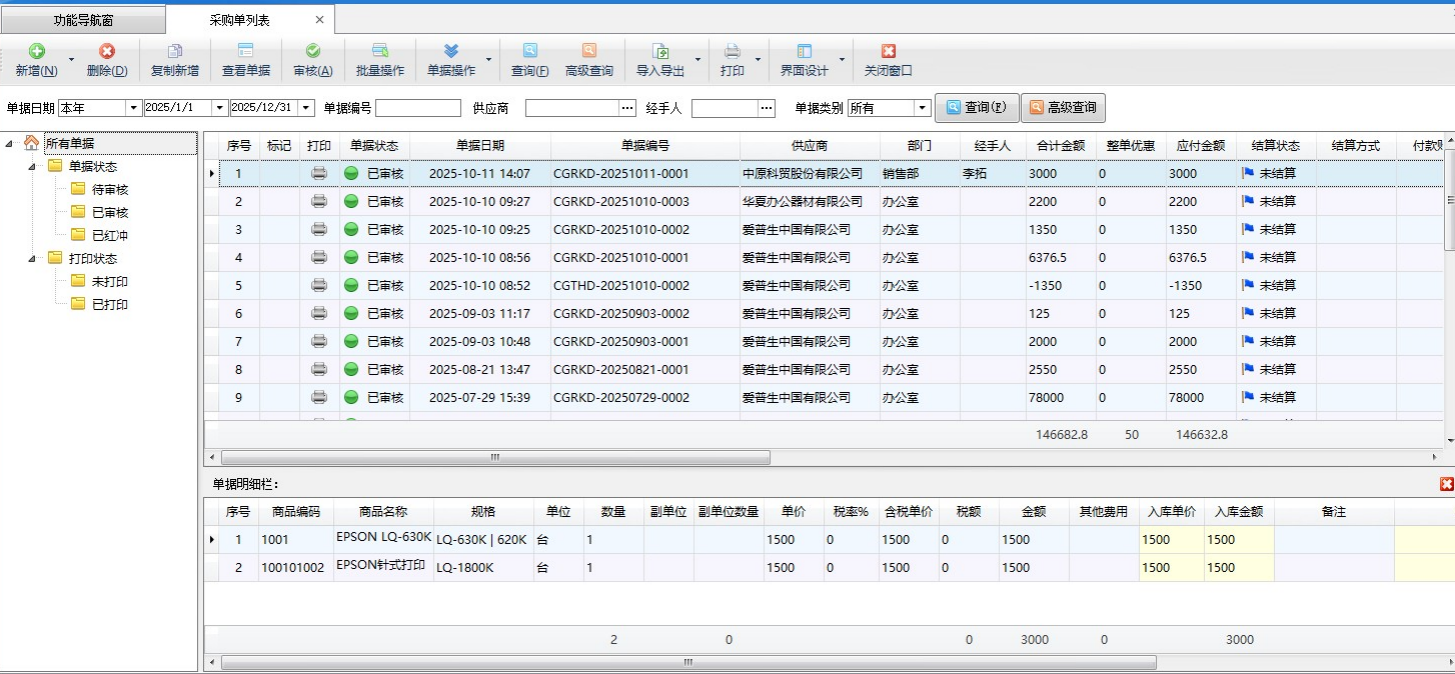Click printer icon in row 1
Viewport: 1455px width, 674px height.
click(319, 173)
